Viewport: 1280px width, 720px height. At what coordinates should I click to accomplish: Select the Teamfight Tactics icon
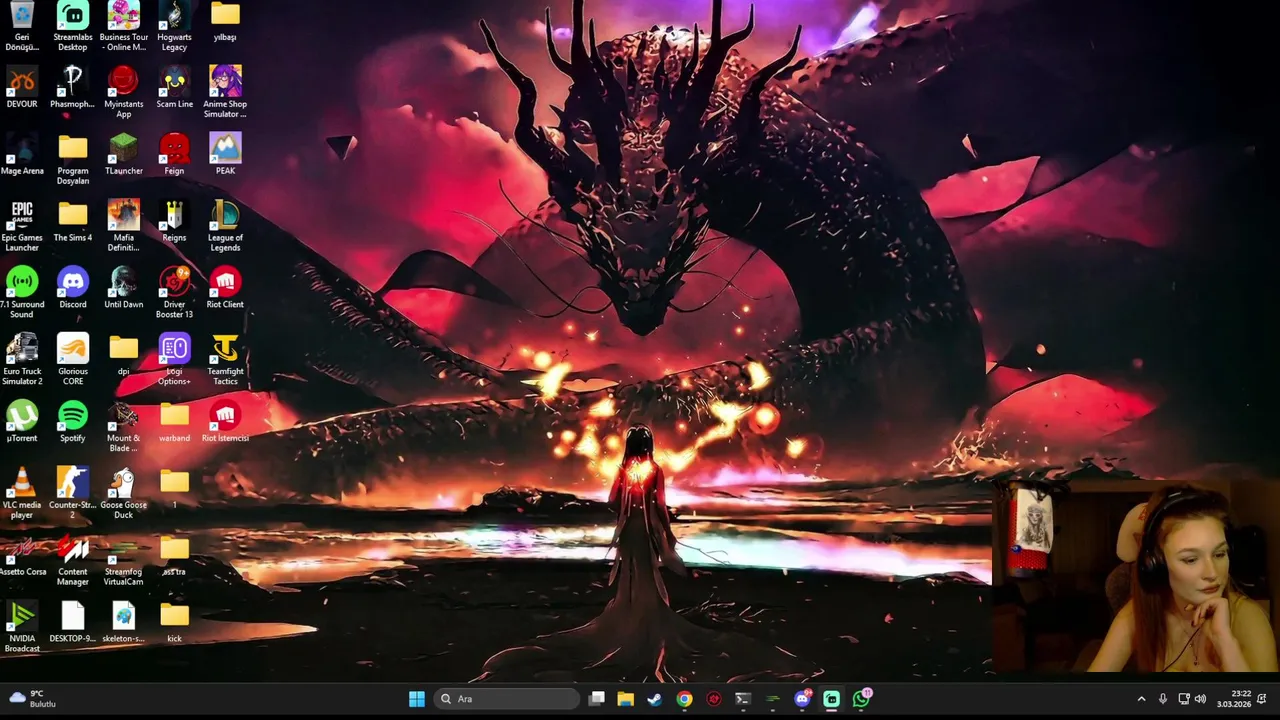(225, 360)
